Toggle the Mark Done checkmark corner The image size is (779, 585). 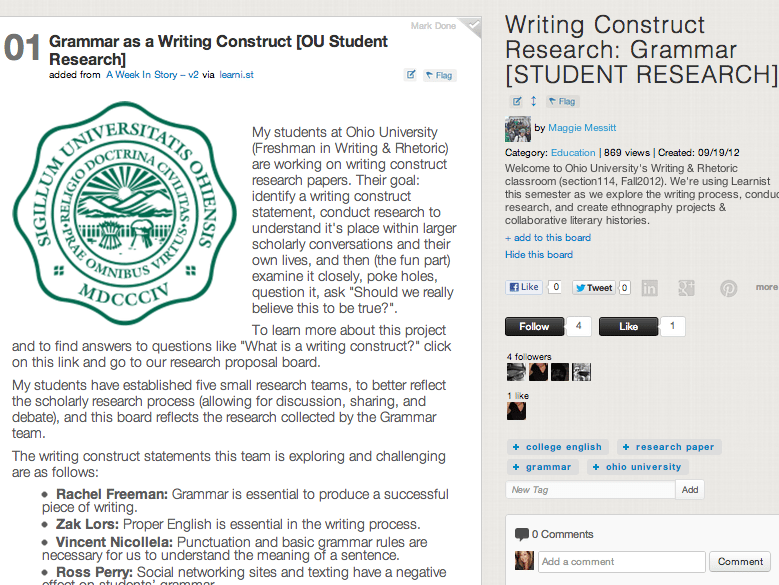click(x=472, y=26)
